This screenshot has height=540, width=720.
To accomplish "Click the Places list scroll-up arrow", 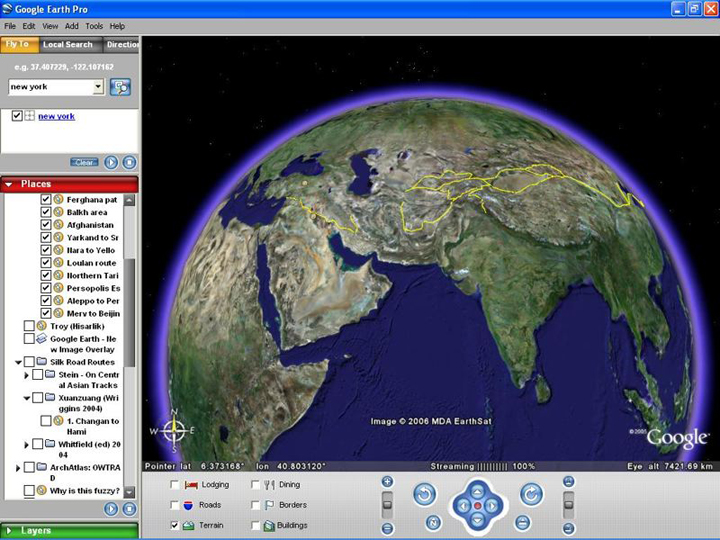I will point(130,200).
